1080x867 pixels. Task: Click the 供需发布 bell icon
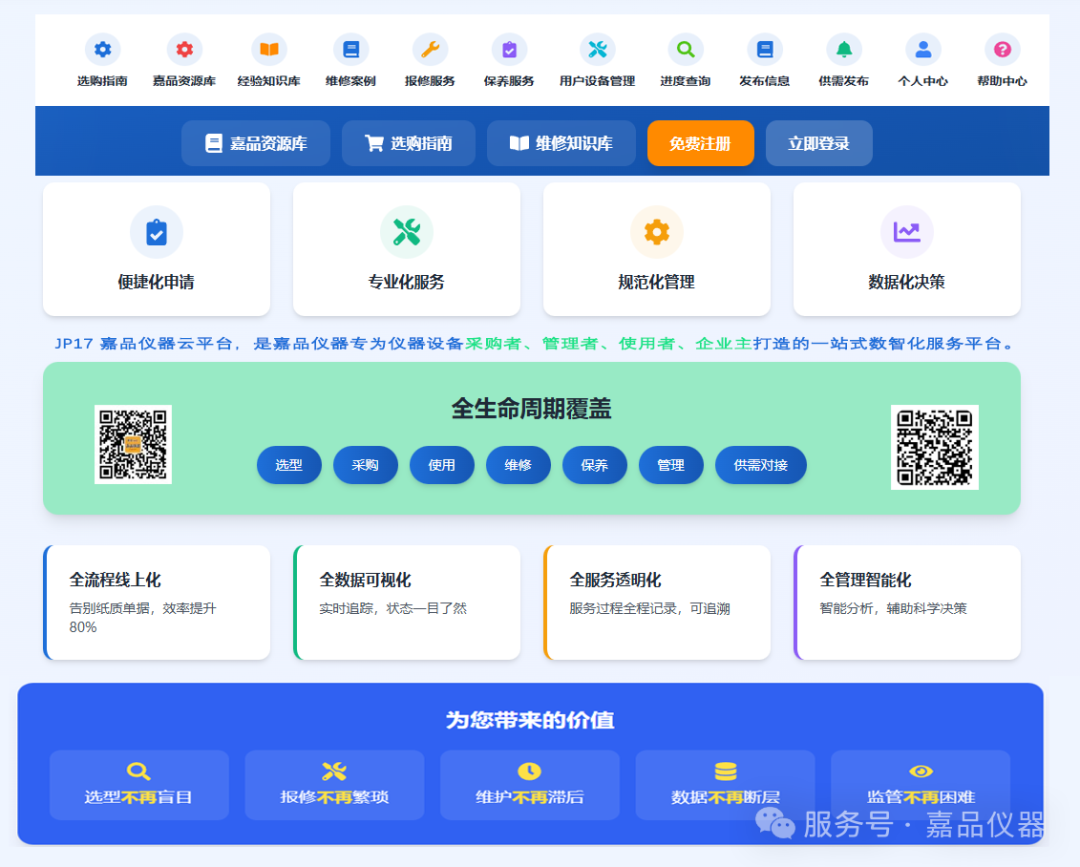(844, 50)
